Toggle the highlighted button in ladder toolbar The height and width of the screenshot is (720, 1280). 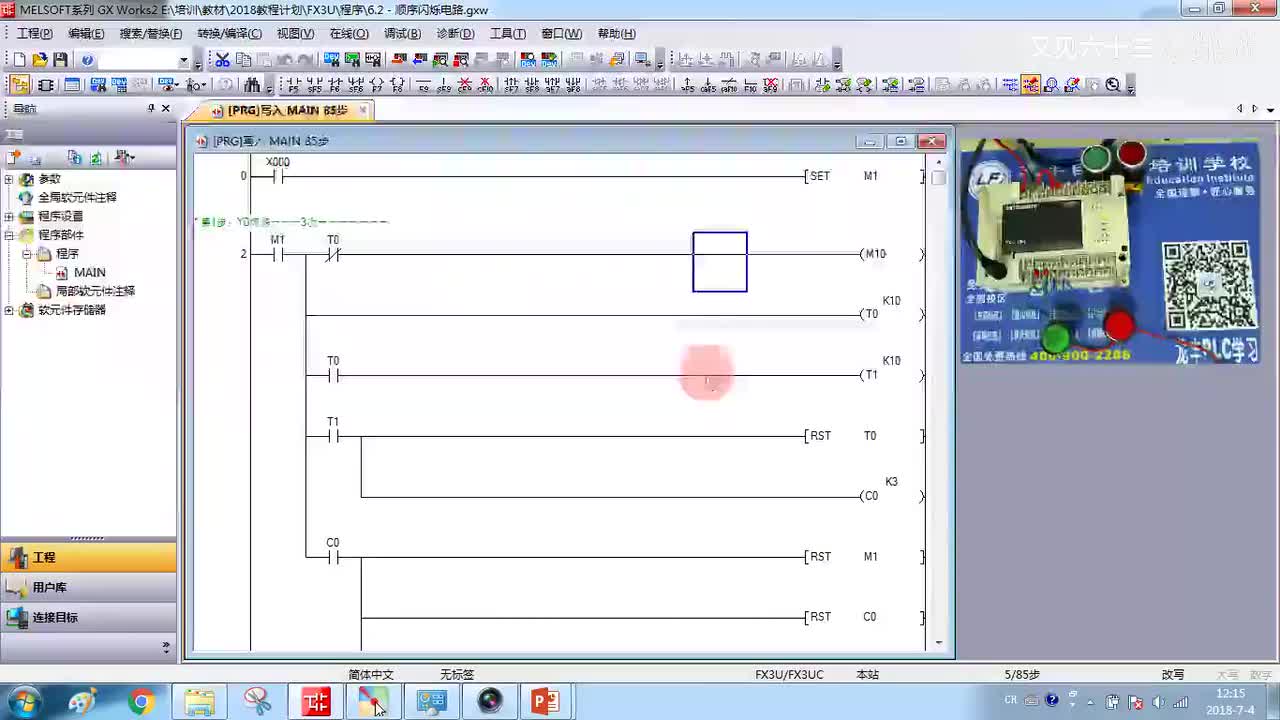pyautogui.click(x=1030, y=85)
